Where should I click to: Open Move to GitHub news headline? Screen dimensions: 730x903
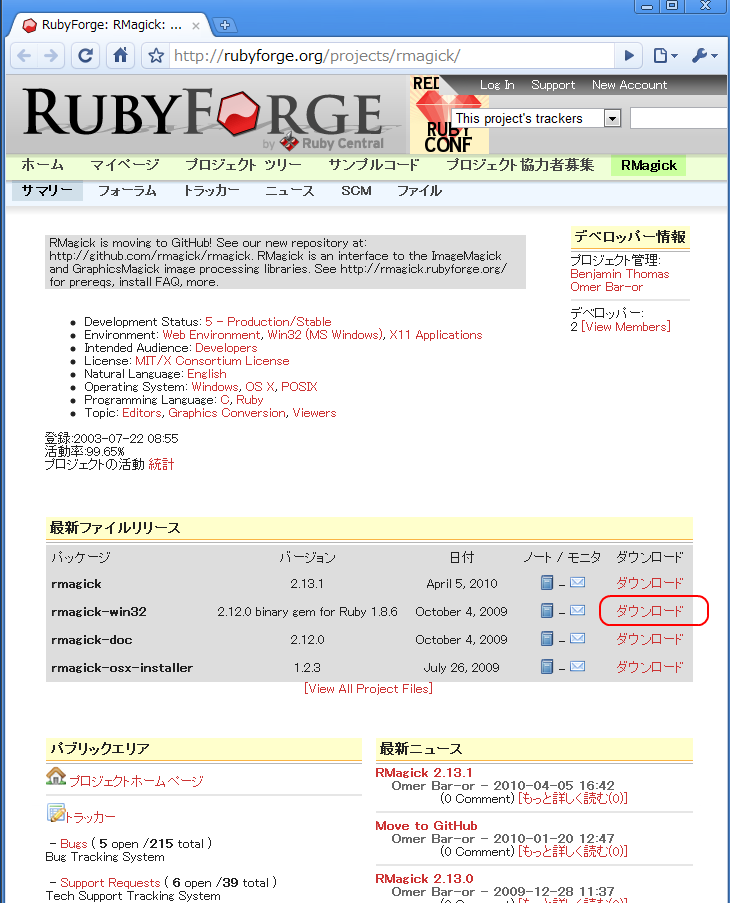coord(426,826)
